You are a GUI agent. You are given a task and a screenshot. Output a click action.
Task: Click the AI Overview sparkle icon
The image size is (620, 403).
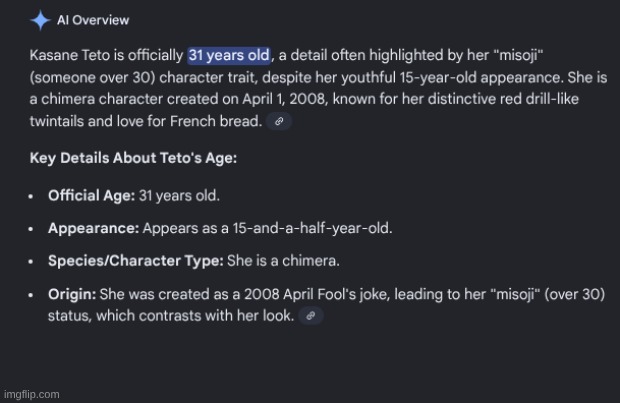pyautogui.click(x=39, y=20)
